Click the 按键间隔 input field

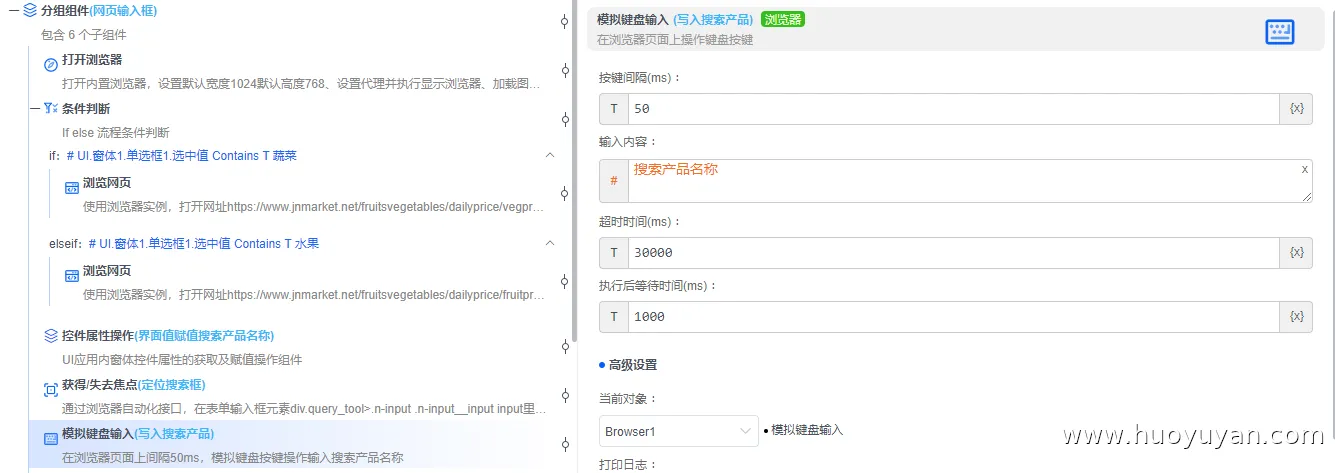click(x=954, y=109)
